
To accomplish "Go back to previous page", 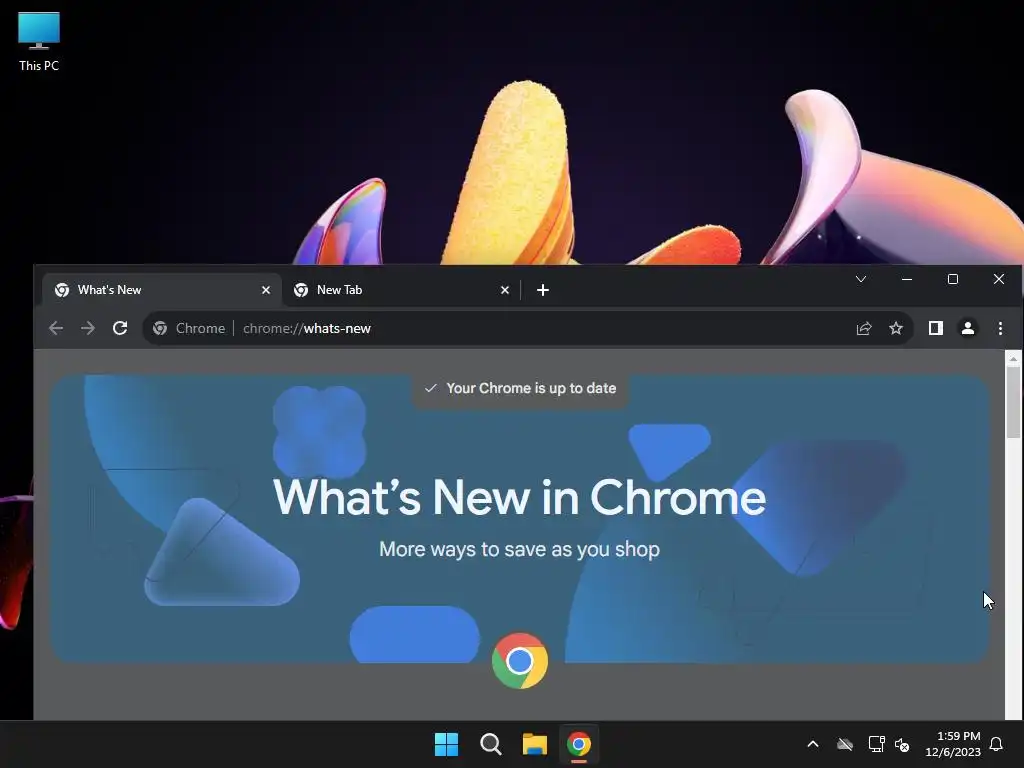I will [x=56, y=328].
